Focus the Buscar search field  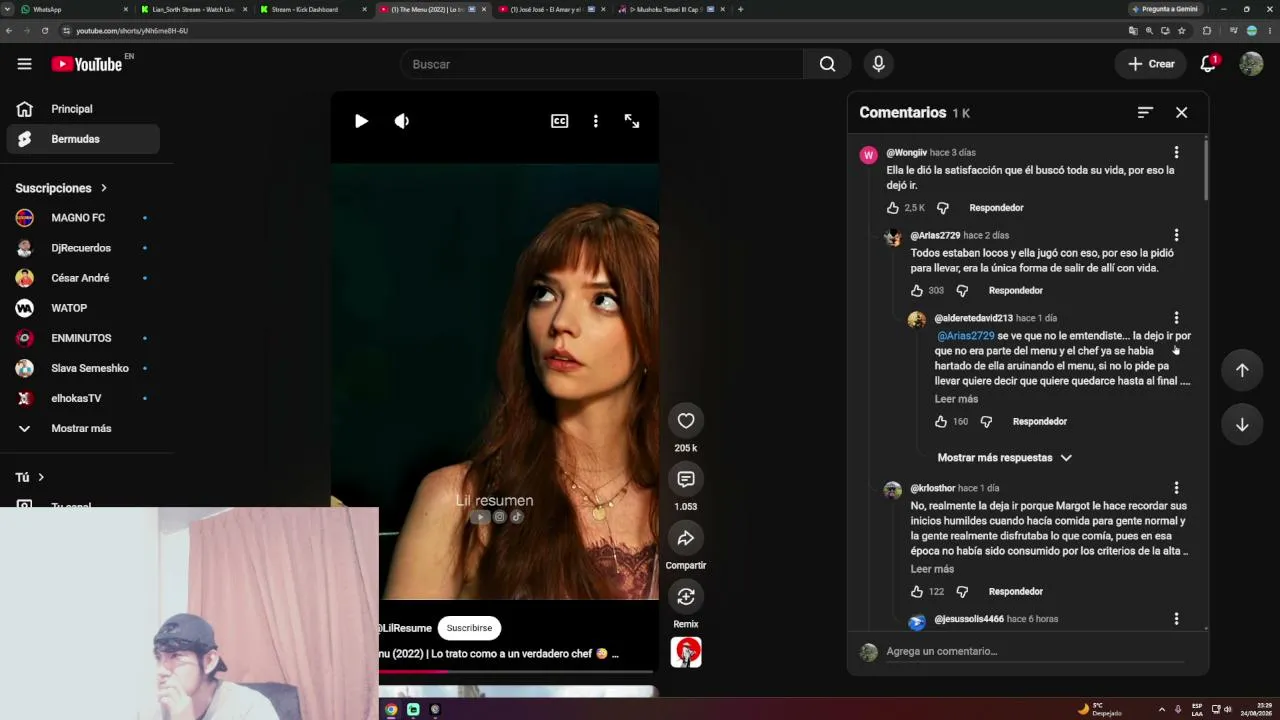(x=602, y=64)
